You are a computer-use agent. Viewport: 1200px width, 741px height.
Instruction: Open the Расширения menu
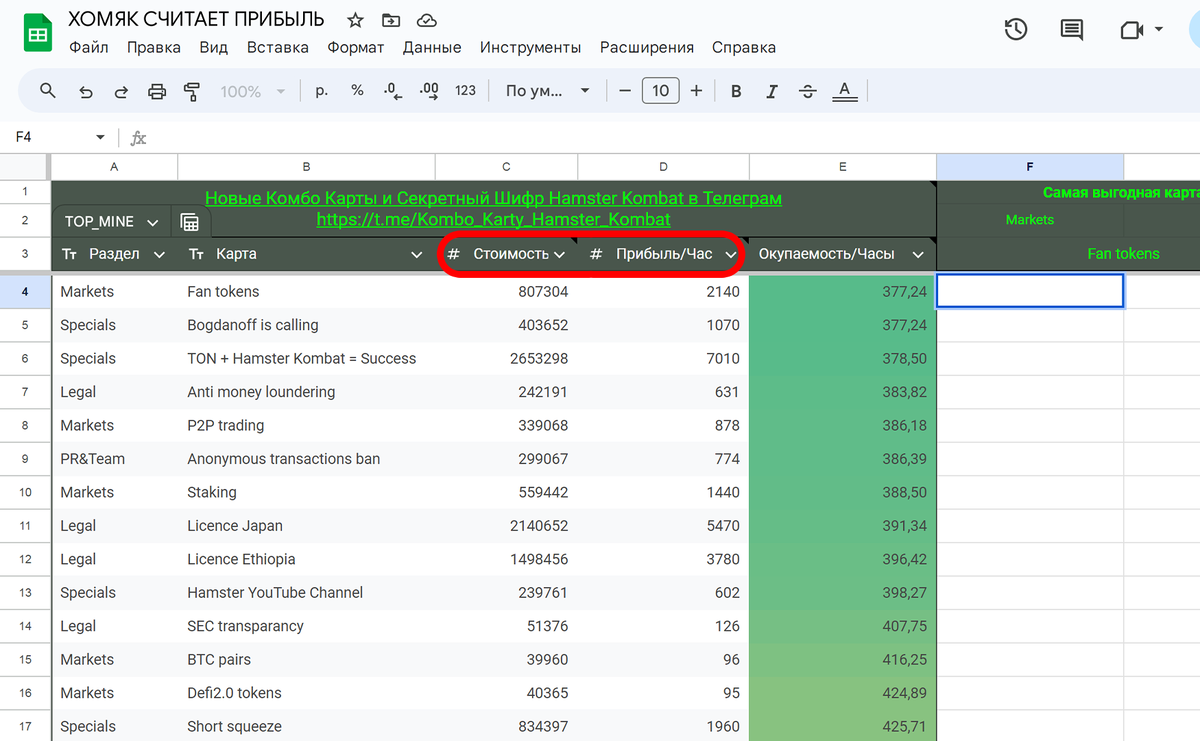(646, 47)
